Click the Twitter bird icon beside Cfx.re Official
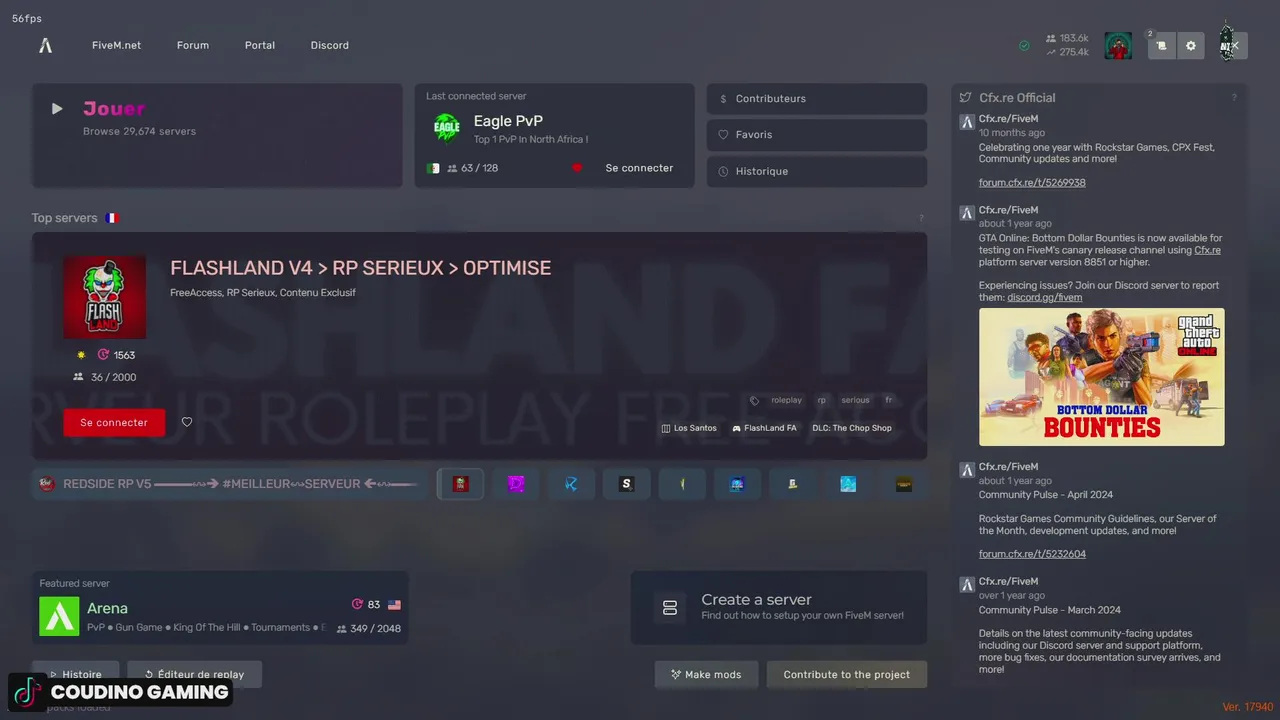Image resolution: width=1280 pixels, height=720 pixels. click(x=965, y=98)
